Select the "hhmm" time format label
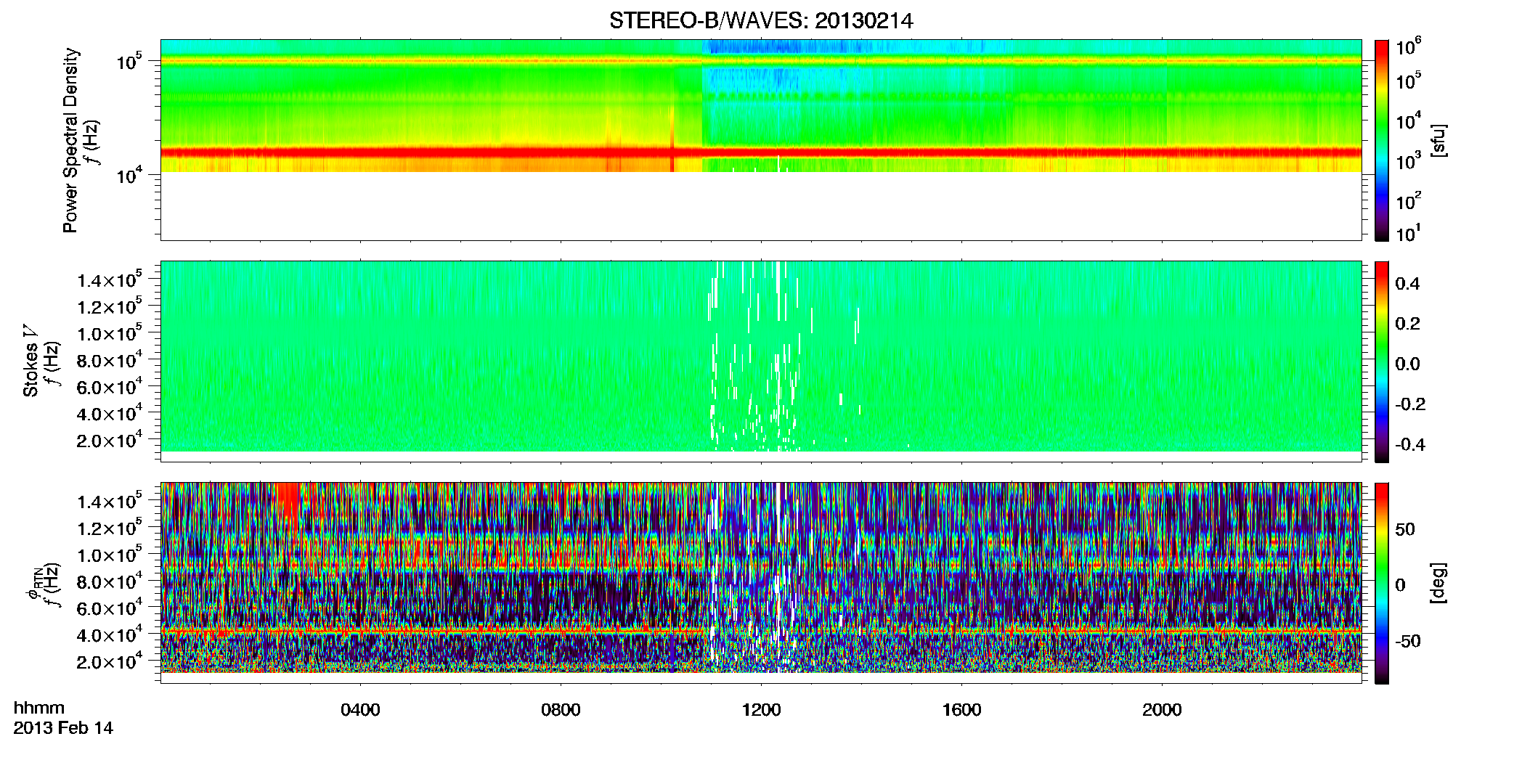Image resolution: width=1522 pixels, height=784 pixels. coord(39,708)
